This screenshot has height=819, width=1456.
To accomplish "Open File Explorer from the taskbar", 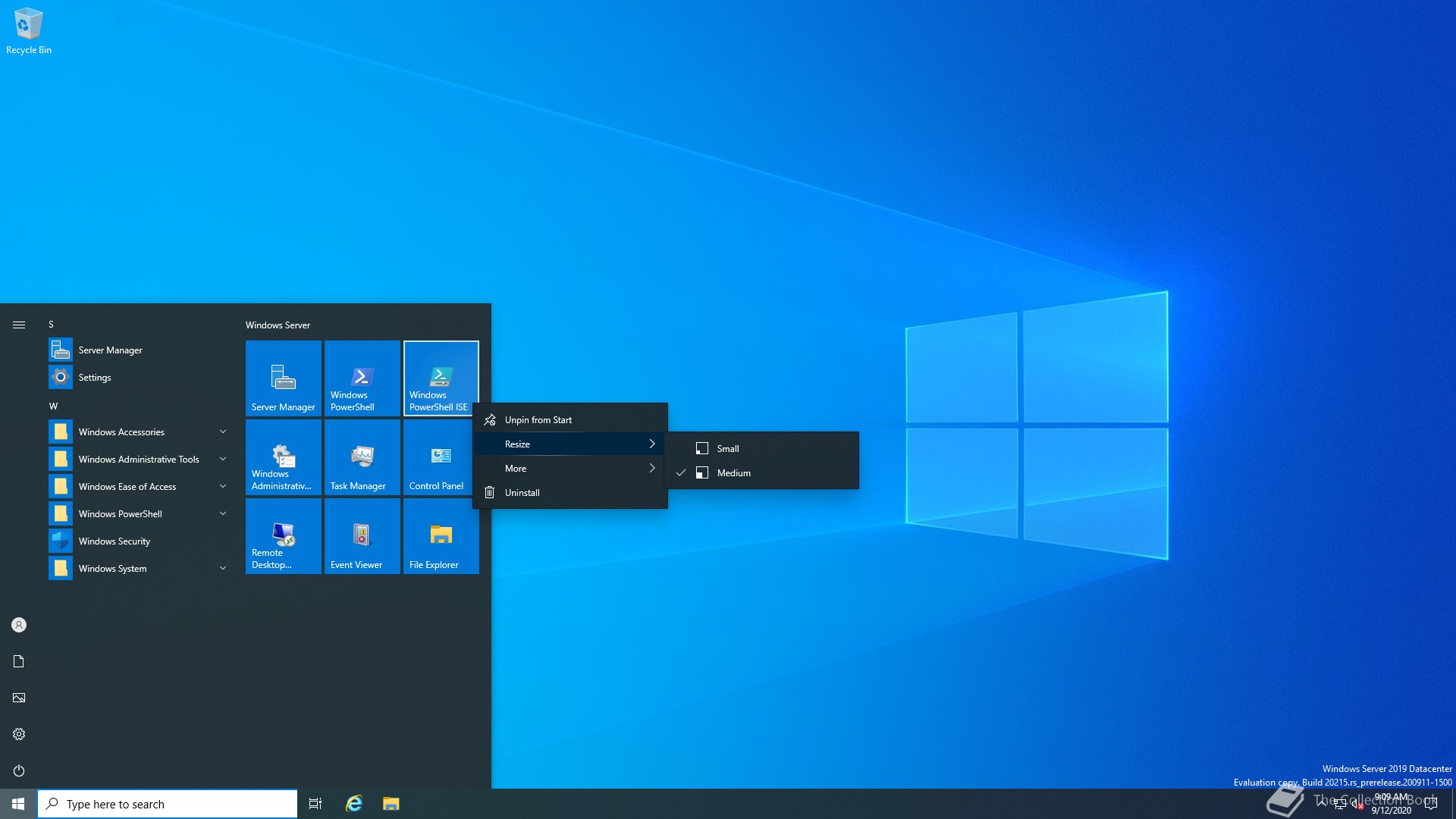I will [391, 804].
